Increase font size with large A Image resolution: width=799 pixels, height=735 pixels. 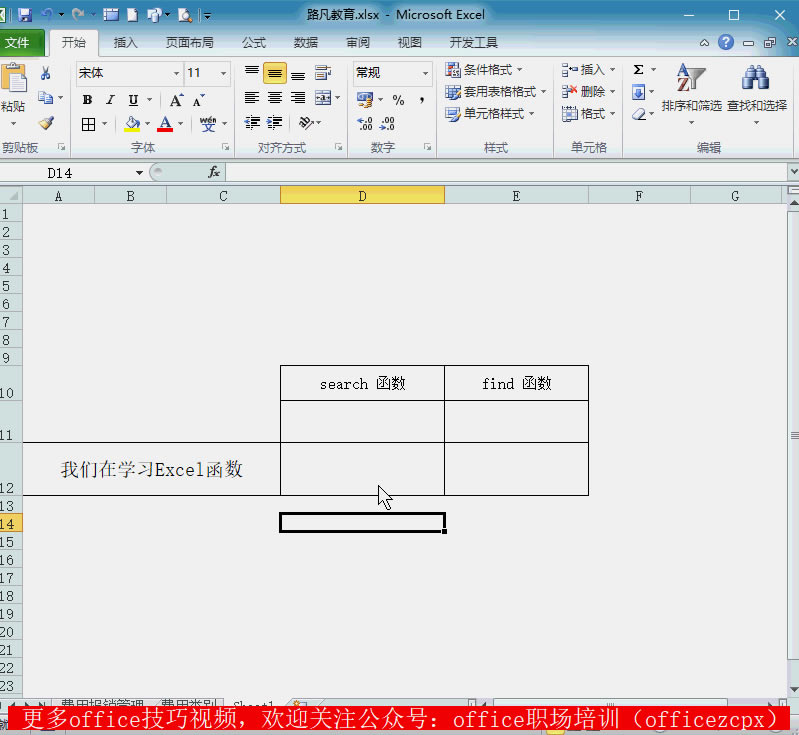(176, 100)
